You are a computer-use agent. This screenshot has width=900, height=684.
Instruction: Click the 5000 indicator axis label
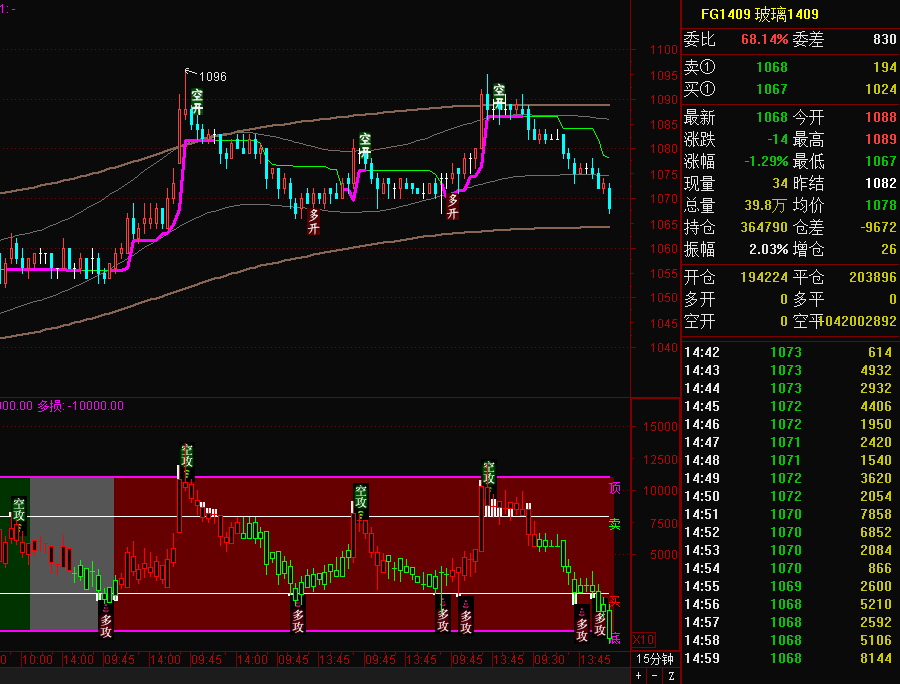[664, 555]
